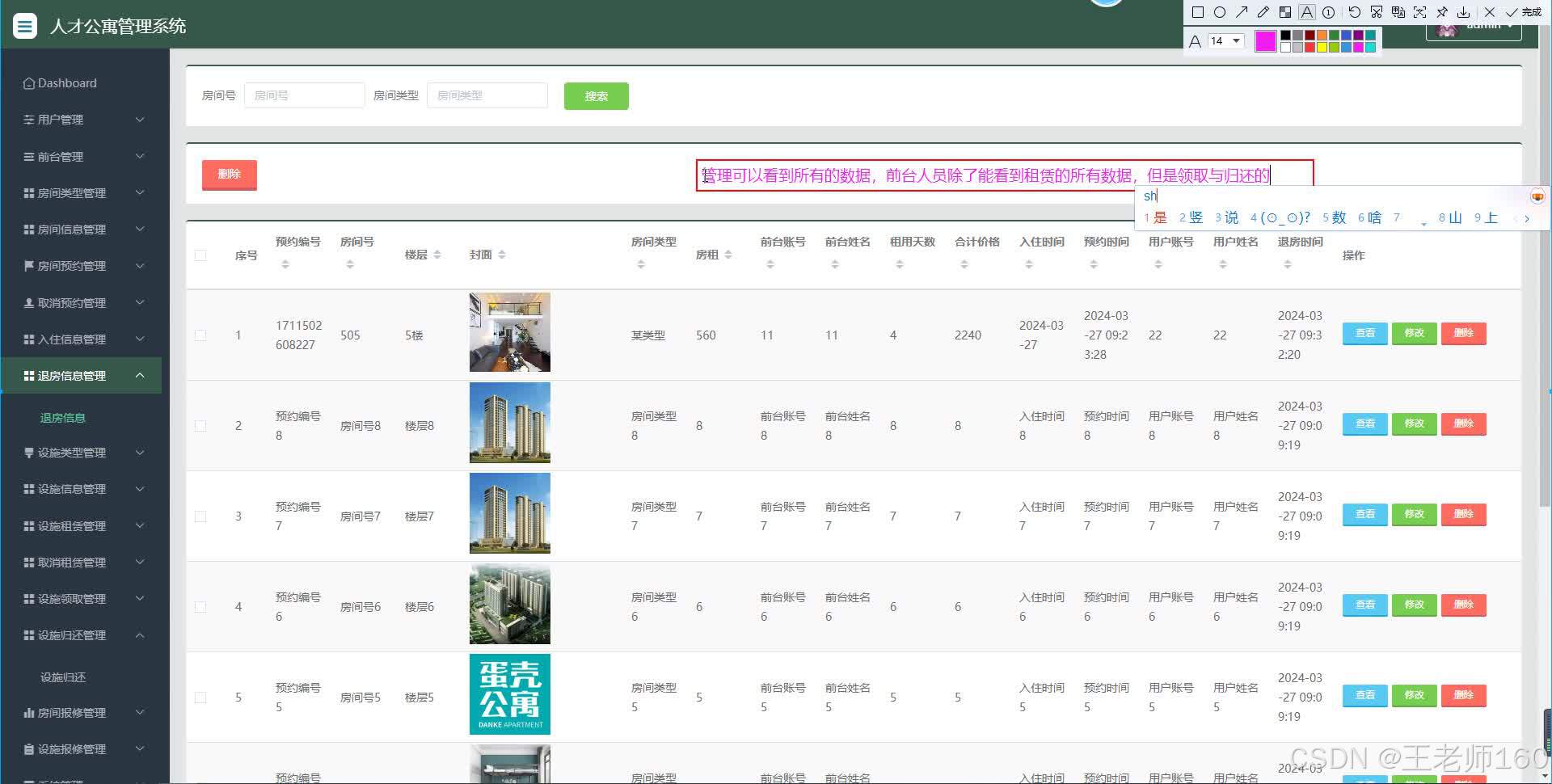
Task: Expand the 用户管理 menu
Action: click(81, 120)
